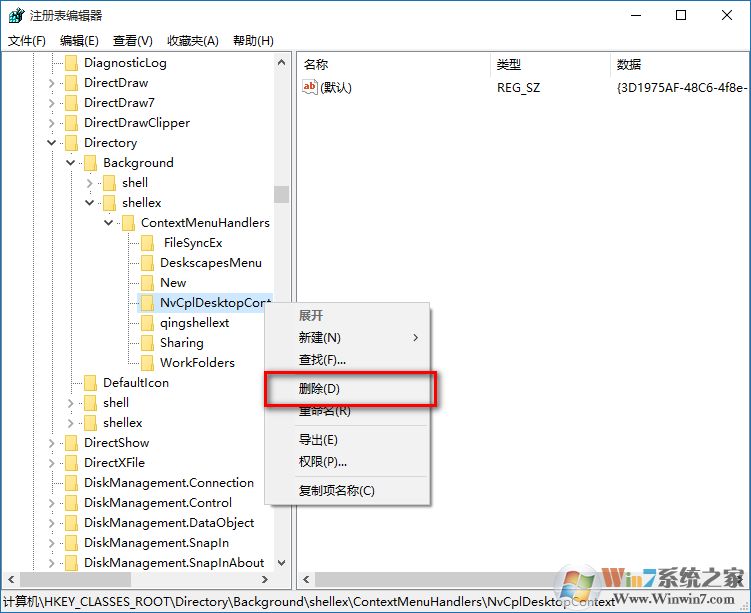
Task: Open the 新建(N) submenu
Action: tap(348, 338)
